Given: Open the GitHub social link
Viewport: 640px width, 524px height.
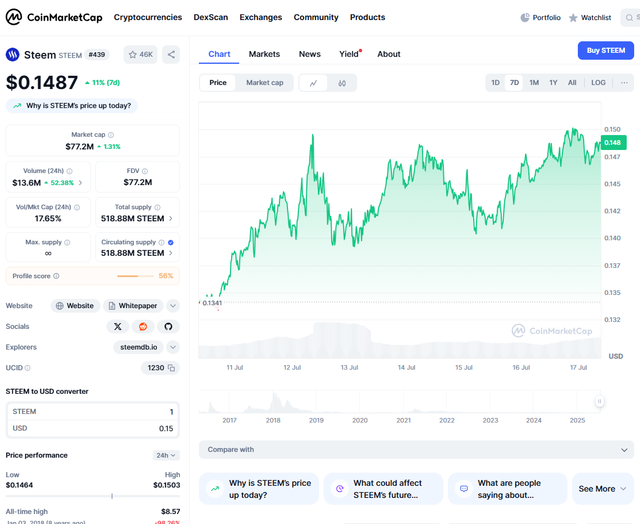Looking at the screenshot, I should 168,326.
